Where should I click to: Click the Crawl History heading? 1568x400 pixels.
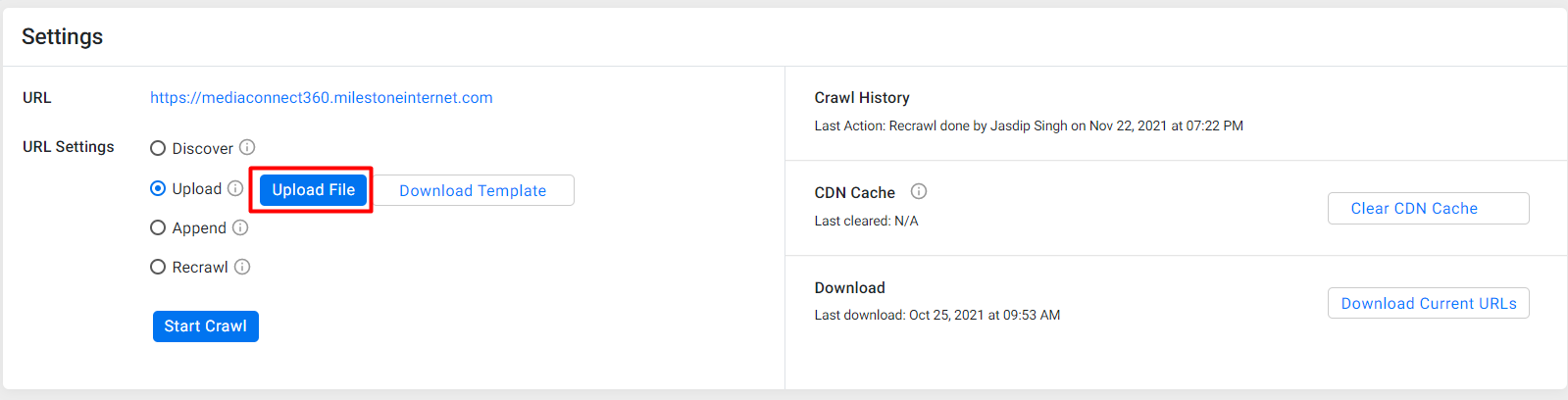click(862, 98)
